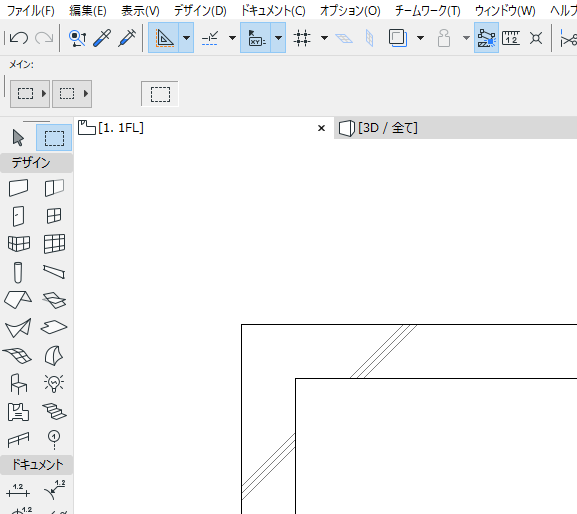Open the tracker options dropdown arrow
577x514 pixels.
279,38
